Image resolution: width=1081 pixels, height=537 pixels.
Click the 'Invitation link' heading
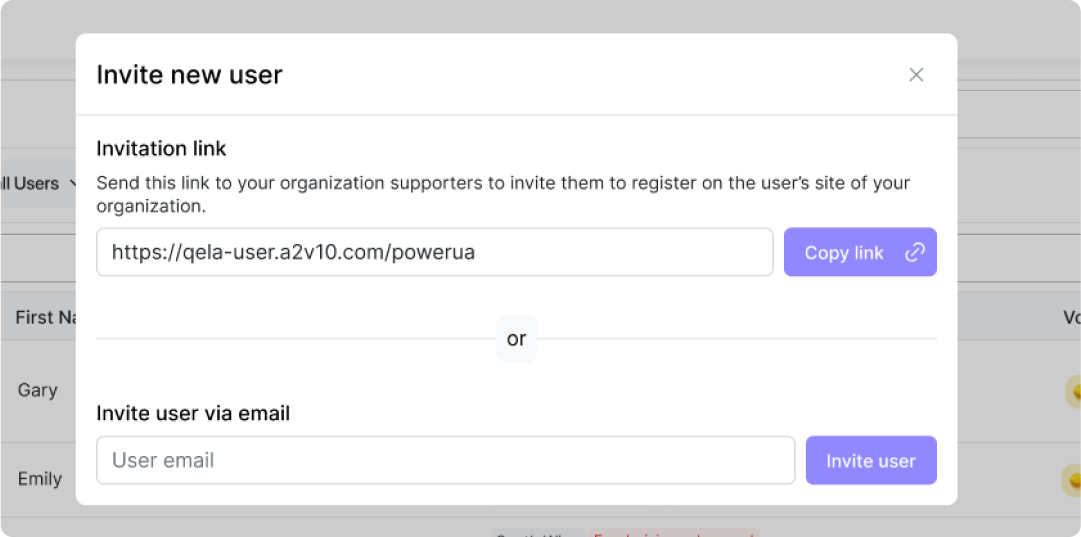(161, 149)
